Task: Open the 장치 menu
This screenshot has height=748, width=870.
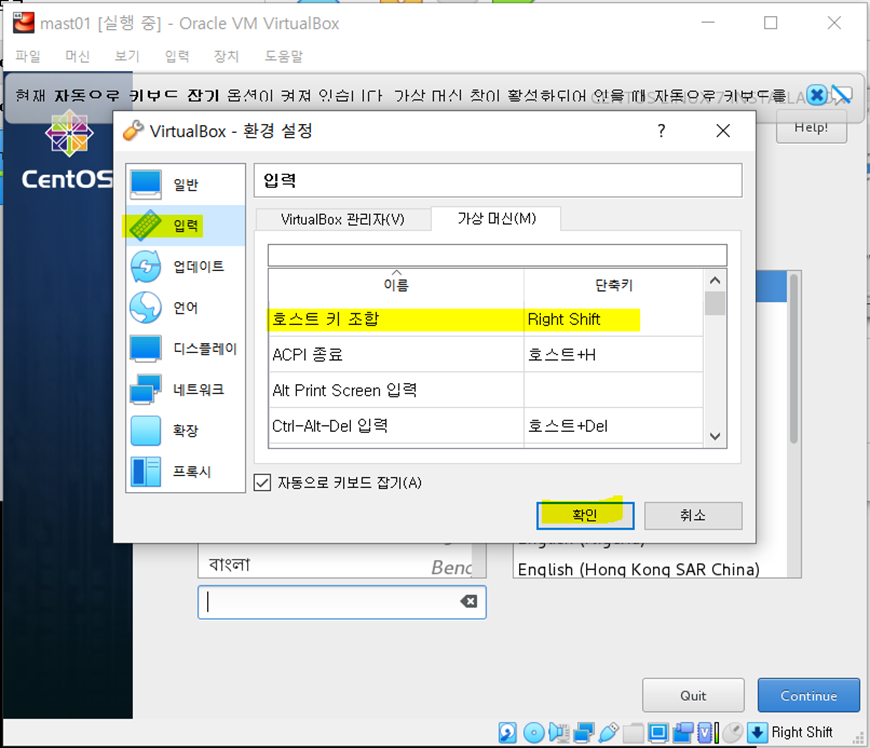Action: pyautogui.click(x=226, y=56)
